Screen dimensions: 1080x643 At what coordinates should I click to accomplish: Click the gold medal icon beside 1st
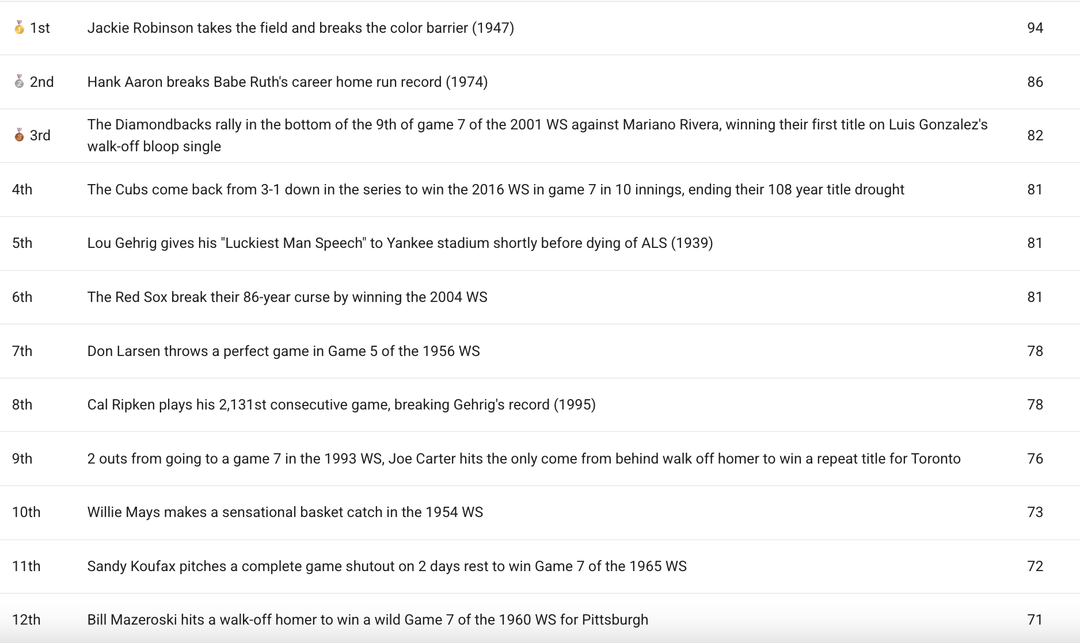(x=19, y=28)
